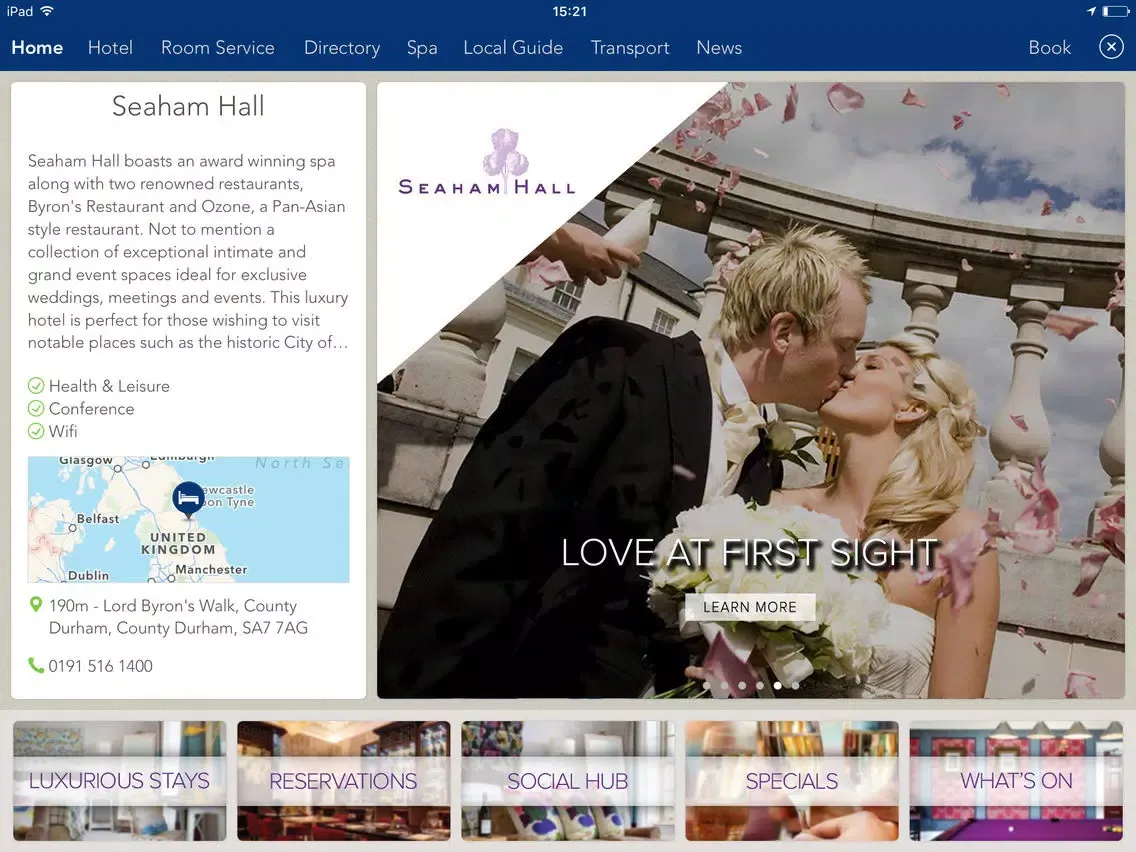Tap the Wifi checkmark icon
The height and width of the screenshot is (852, 1136).
[x=36, y=431]
